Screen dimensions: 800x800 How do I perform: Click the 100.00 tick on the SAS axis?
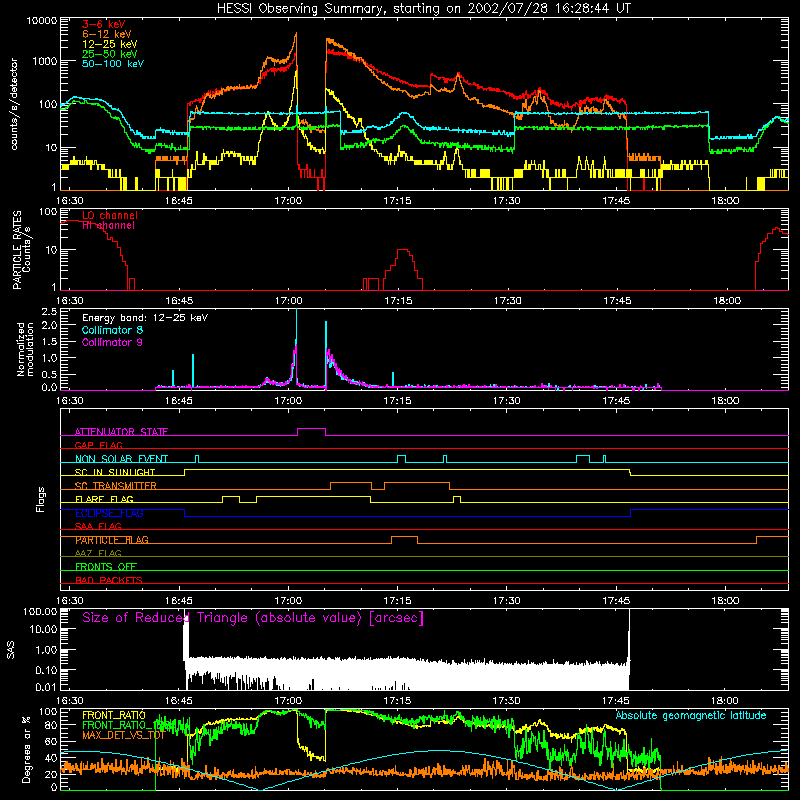coord(40,612)
